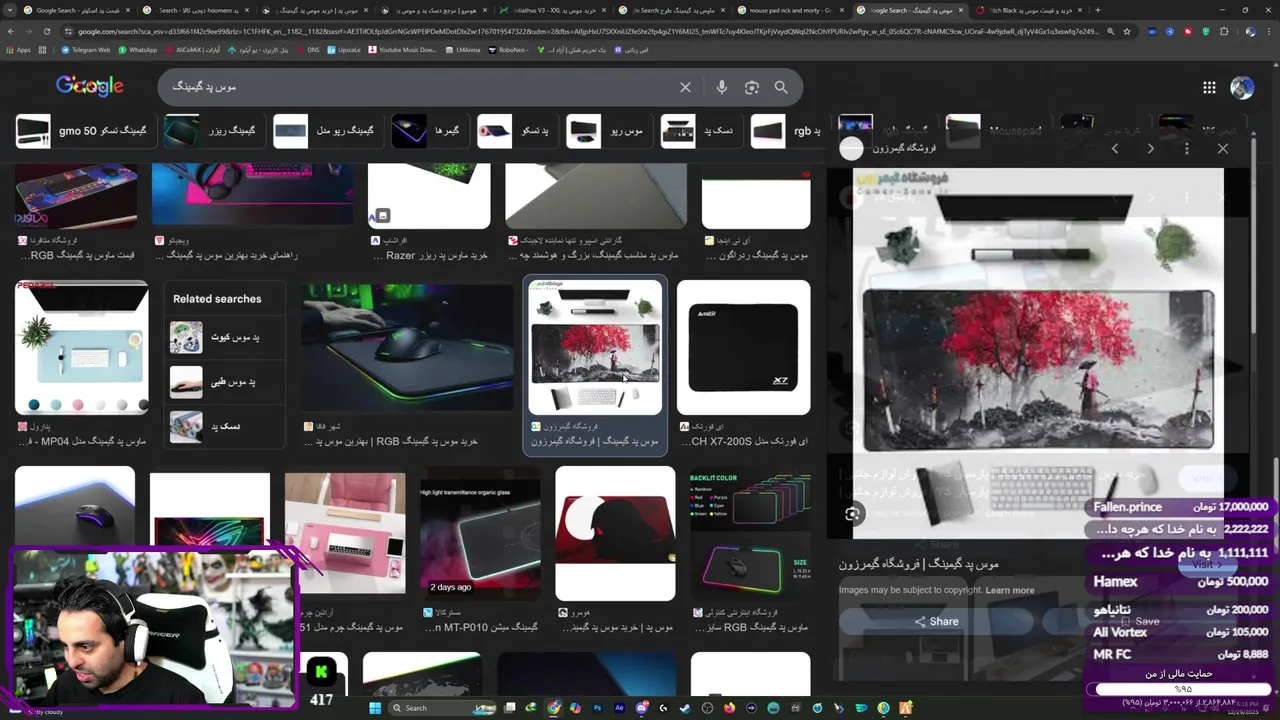Open Learn more copyright link

1010,590
